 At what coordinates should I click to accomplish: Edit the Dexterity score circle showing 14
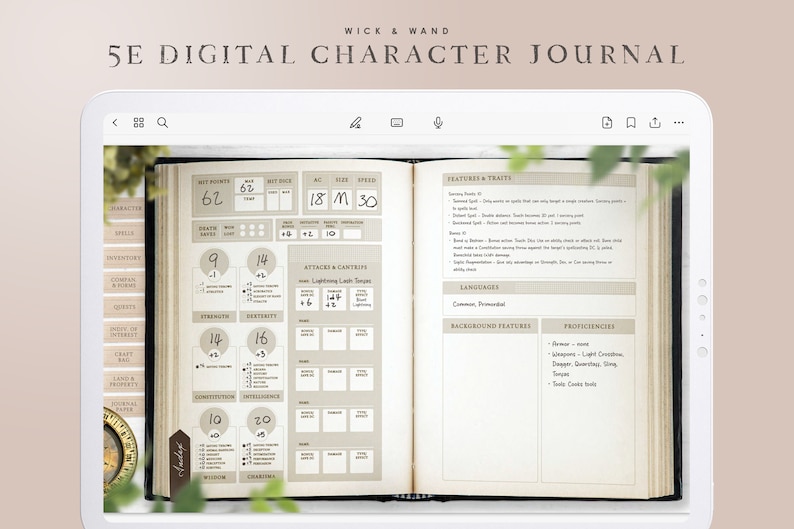(x=261, y=260)
